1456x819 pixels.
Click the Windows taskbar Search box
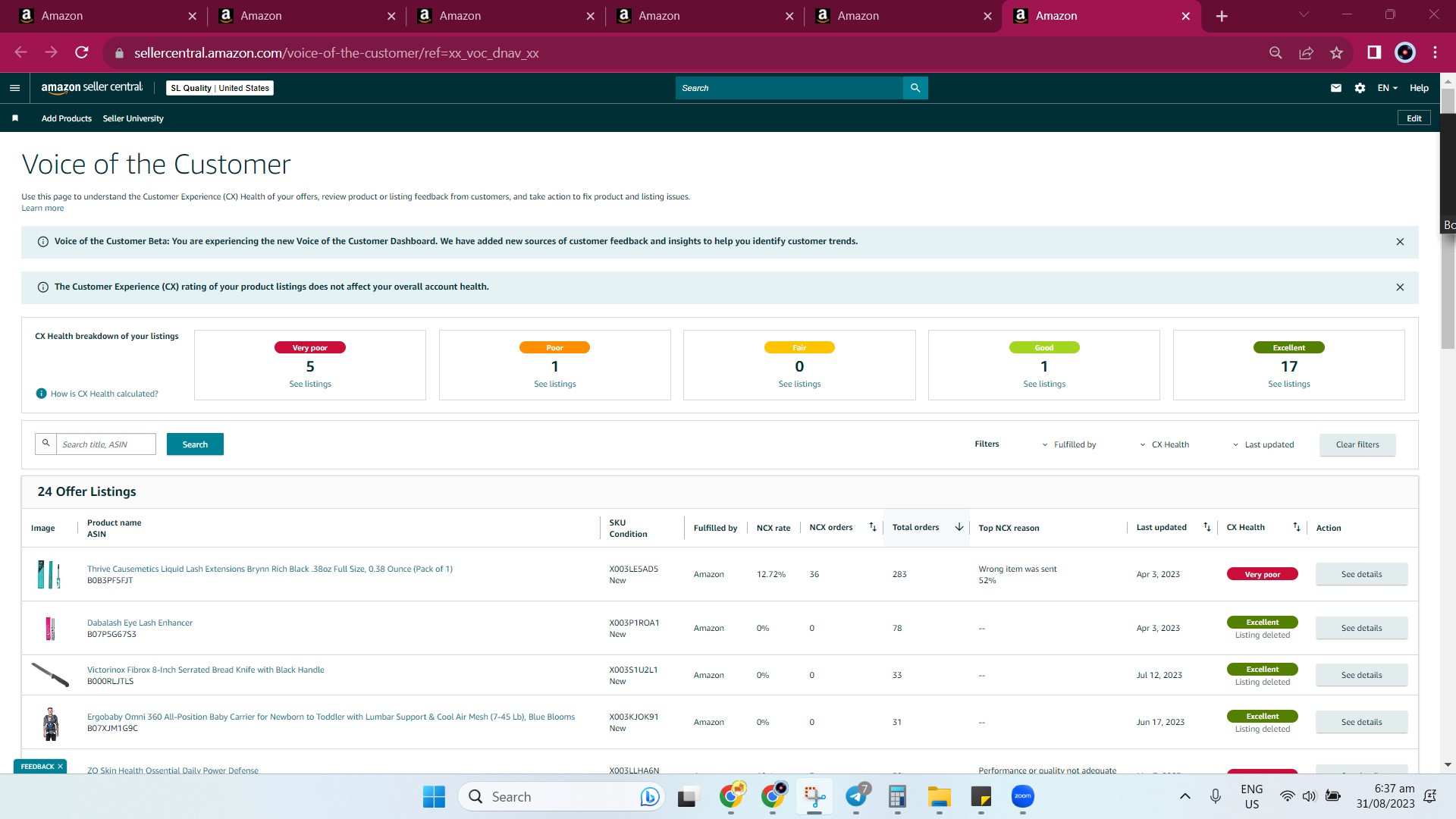(561, 796)
